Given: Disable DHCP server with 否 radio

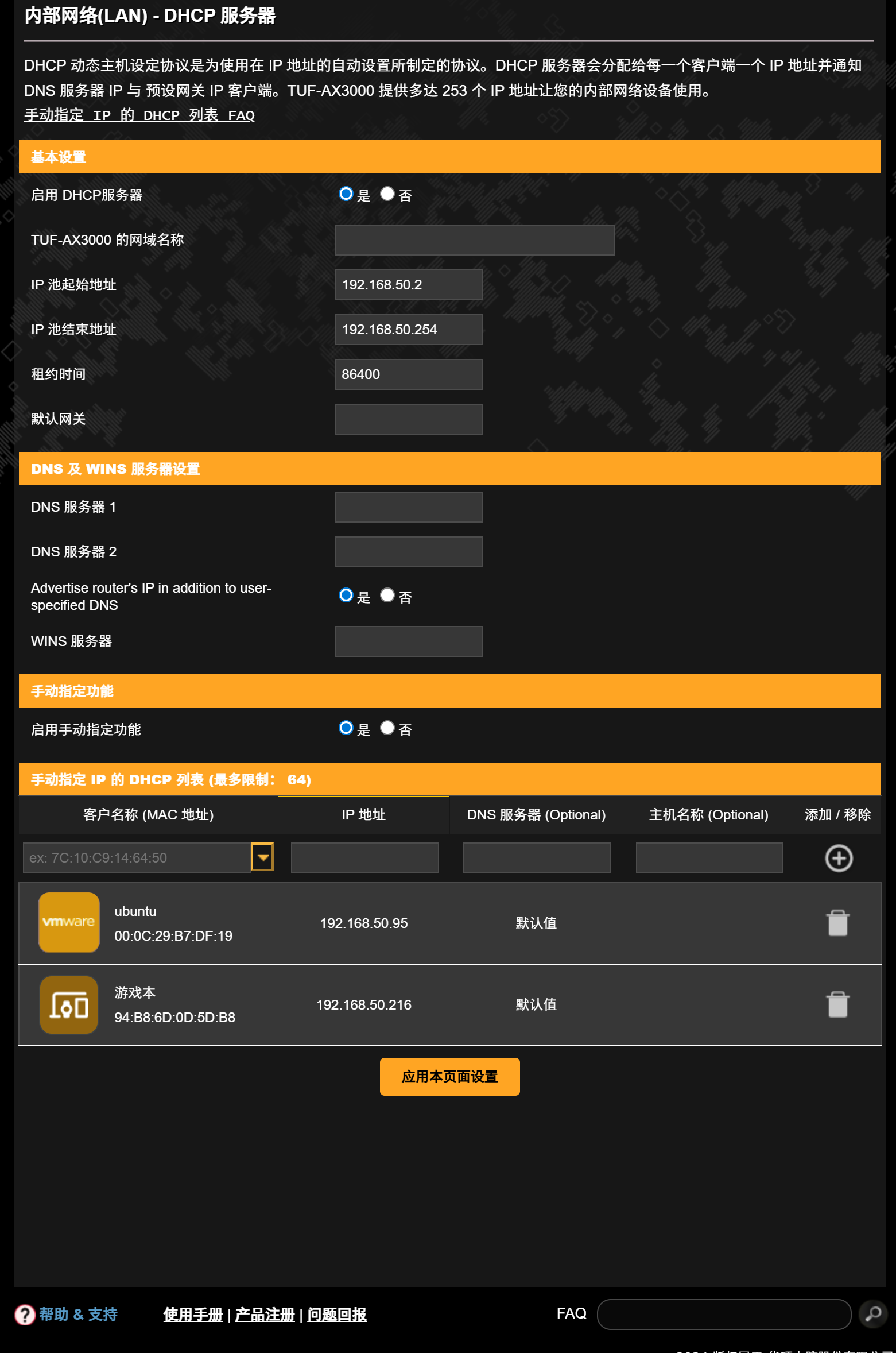Looking at the screenshot, I should click(x=387, y=194).
